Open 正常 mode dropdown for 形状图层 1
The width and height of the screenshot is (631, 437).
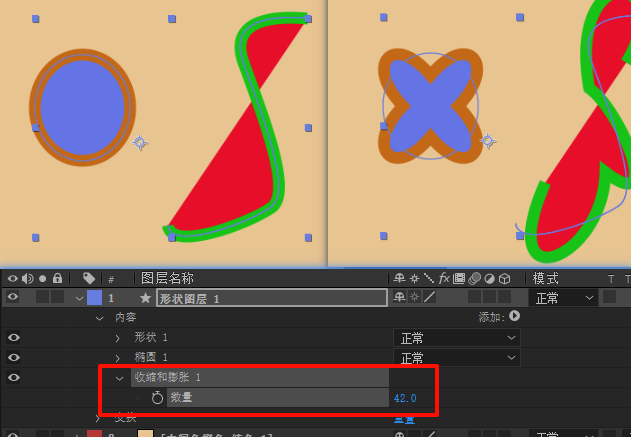564,298
